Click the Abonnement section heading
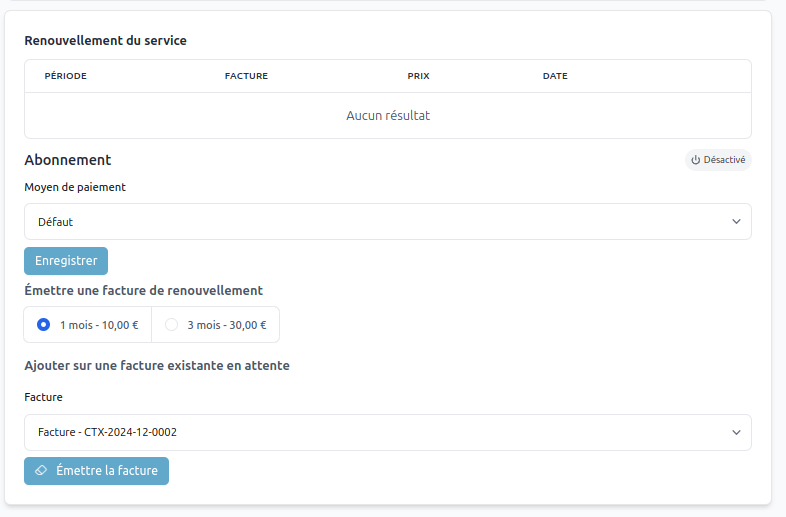The image size is (786, 517). click(67, 160)
